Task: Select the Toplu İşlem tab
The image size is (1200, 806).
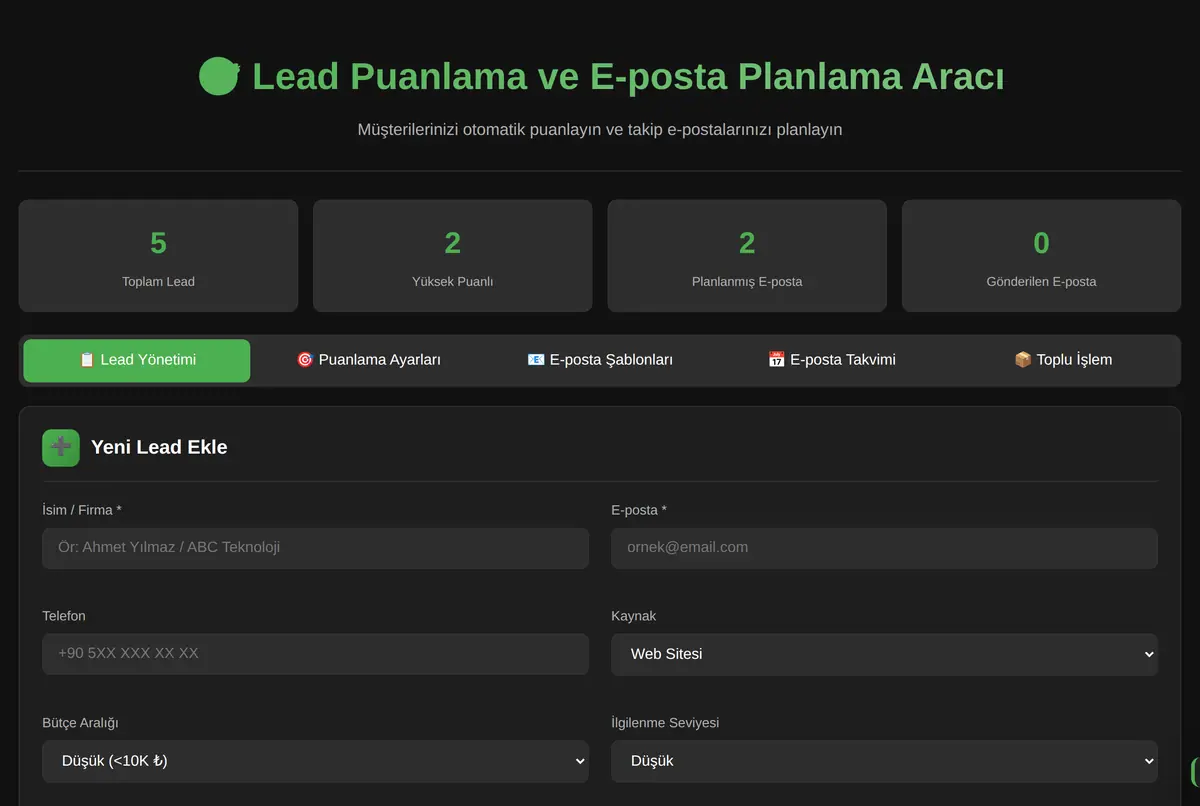Action: coord(1063,360)
